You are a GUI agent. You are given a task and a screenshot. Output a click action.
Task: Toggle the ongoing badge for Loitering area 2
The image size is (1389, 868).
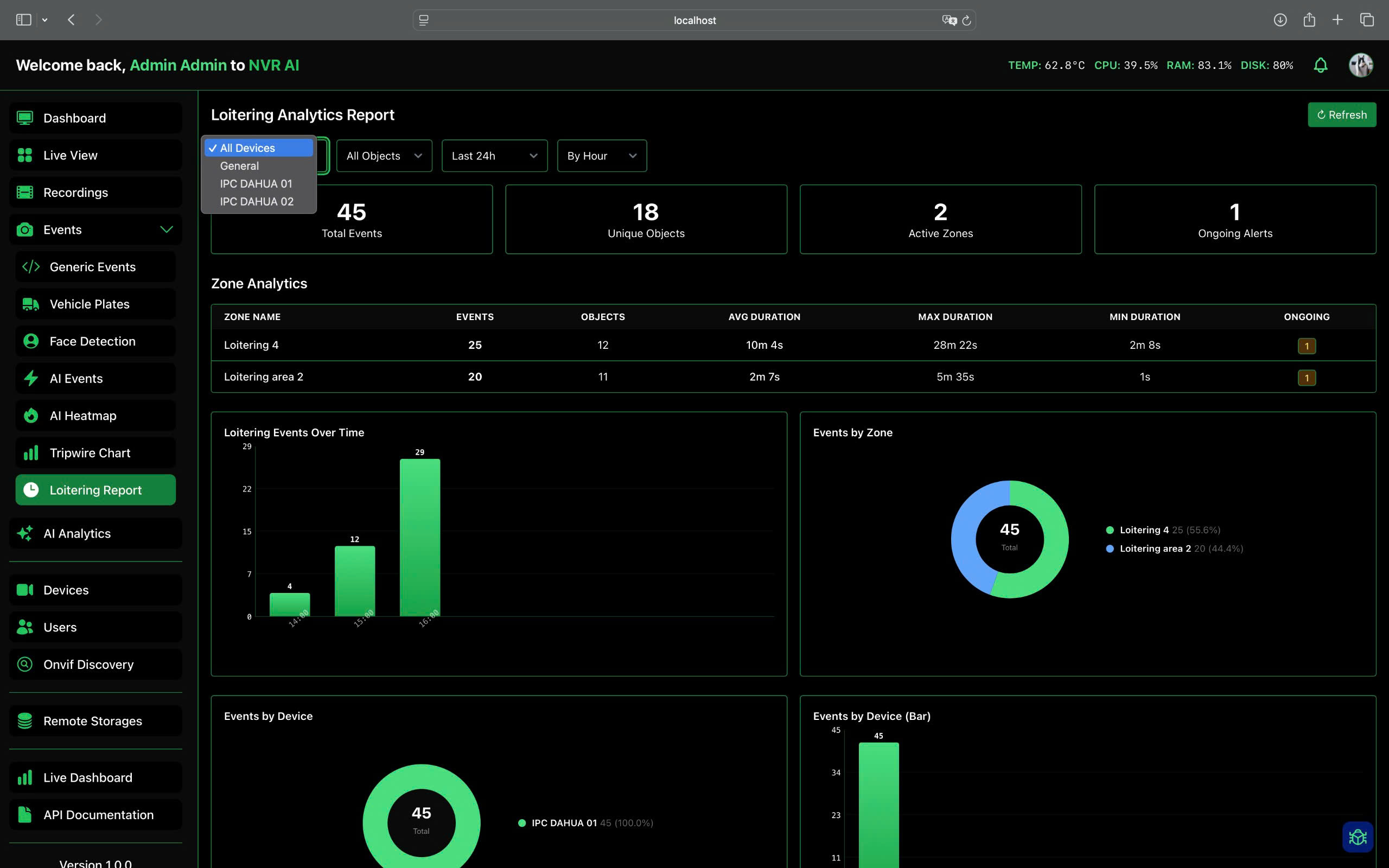(1307, 378)
